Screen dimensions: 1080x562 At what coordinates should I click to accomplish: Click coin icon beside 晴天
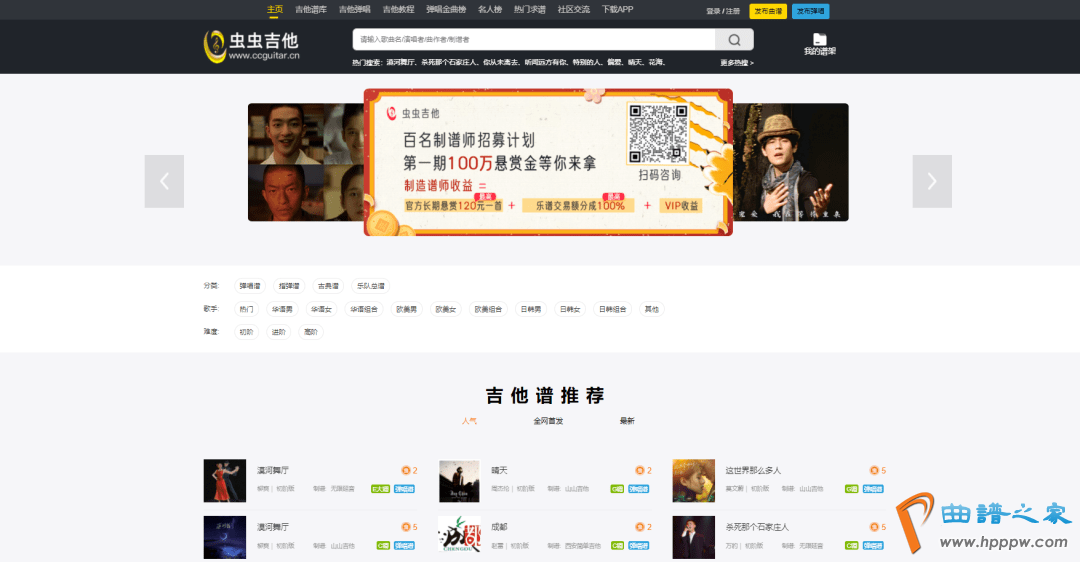coord(639,470)
